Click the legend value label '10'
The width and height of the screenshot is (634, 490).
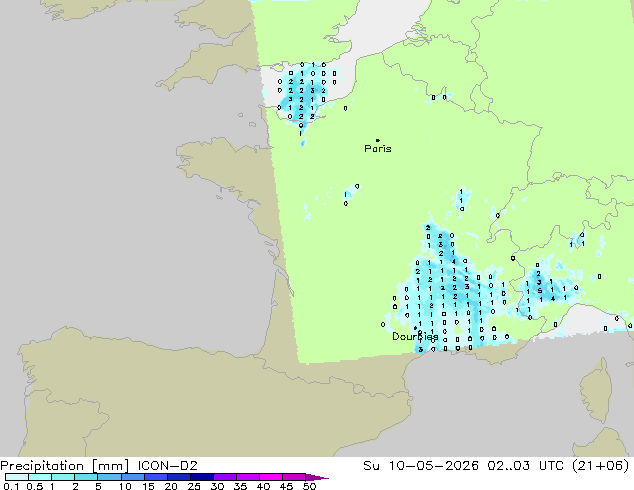coord(125,486)
